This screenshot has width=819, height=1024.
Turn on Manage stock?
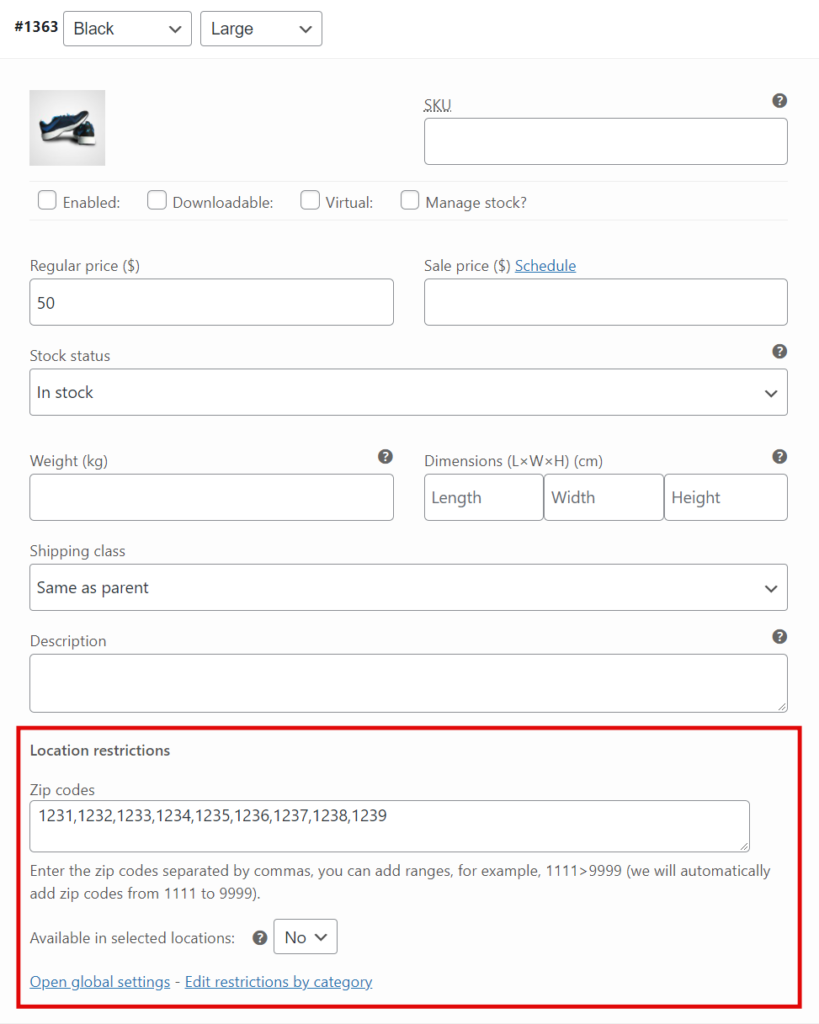[410, 200]
